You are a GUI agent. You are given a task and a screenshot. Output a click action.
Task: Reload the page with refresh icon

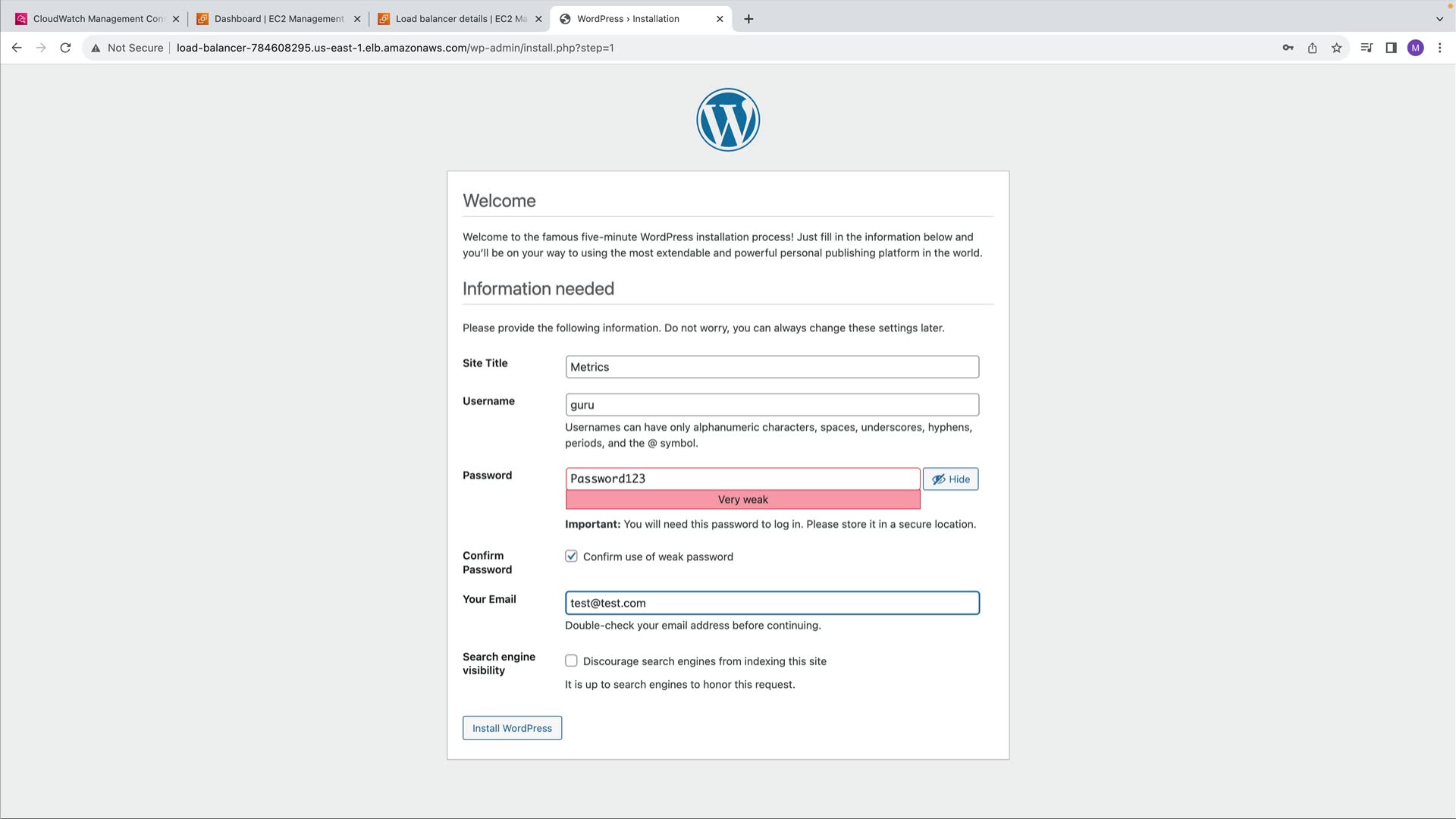click(65, 48)
